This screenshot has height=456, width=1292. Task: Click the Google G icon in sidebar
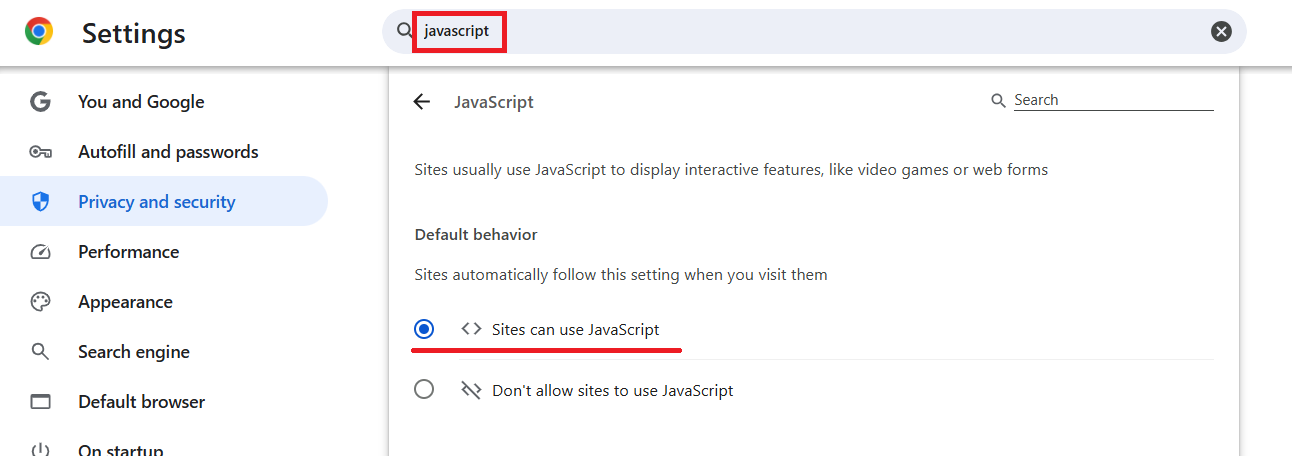[40, 102]
